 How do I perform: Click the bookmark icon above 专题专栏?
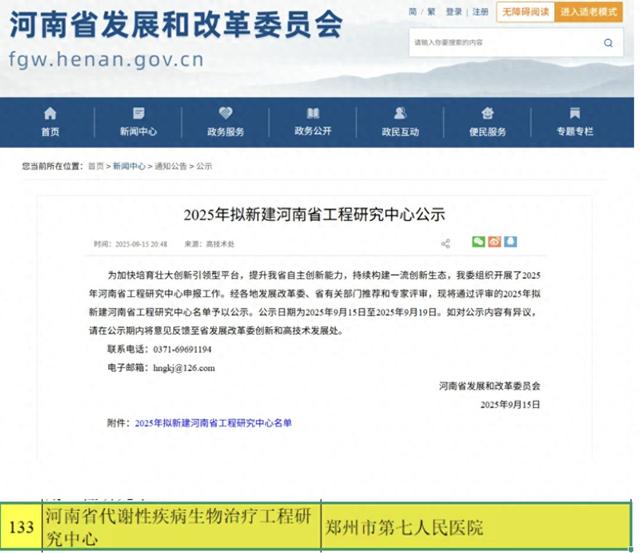[575, 113]
